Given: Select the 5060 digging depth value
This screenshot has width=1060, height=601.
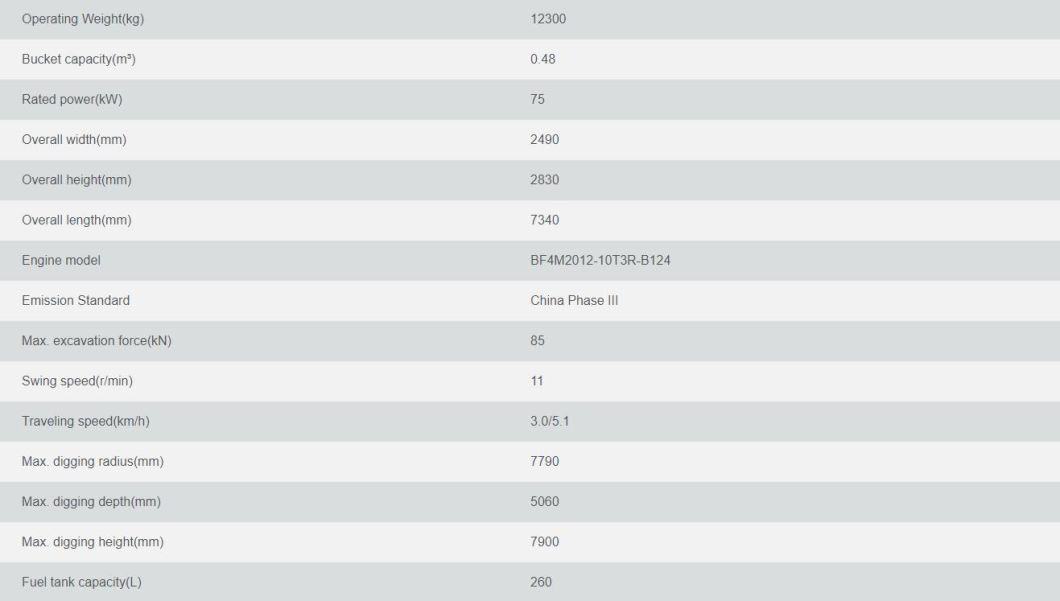Looking at the screenshot, I should (544, 502).
